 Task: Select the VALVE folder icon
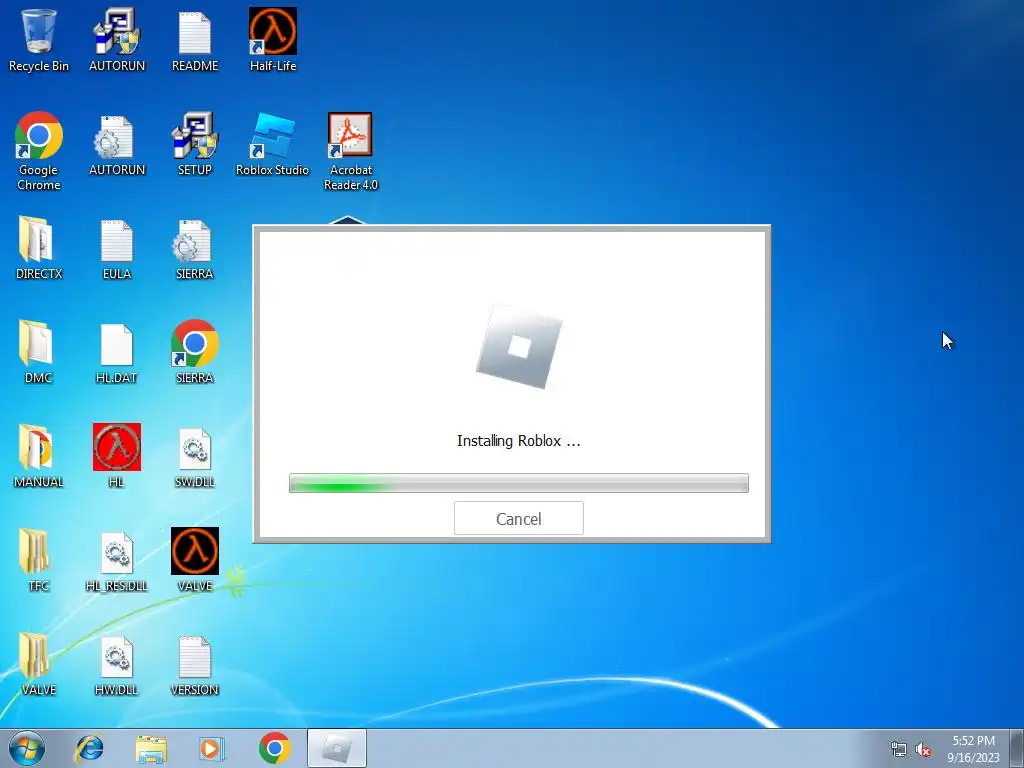[x=39, y=665]
